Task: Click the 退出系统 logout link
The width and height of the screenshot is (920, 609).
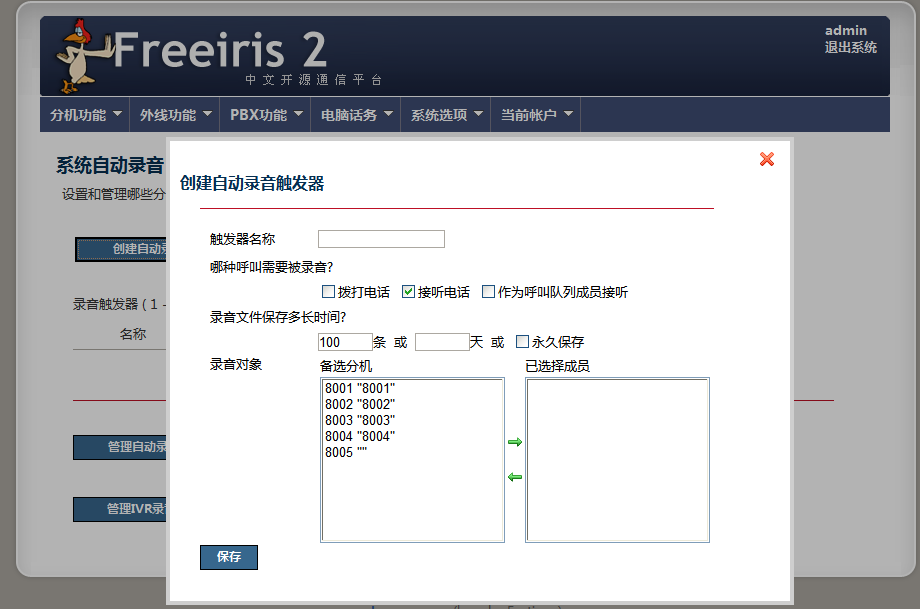Action: pyautogui.click(x=850, y=47)
